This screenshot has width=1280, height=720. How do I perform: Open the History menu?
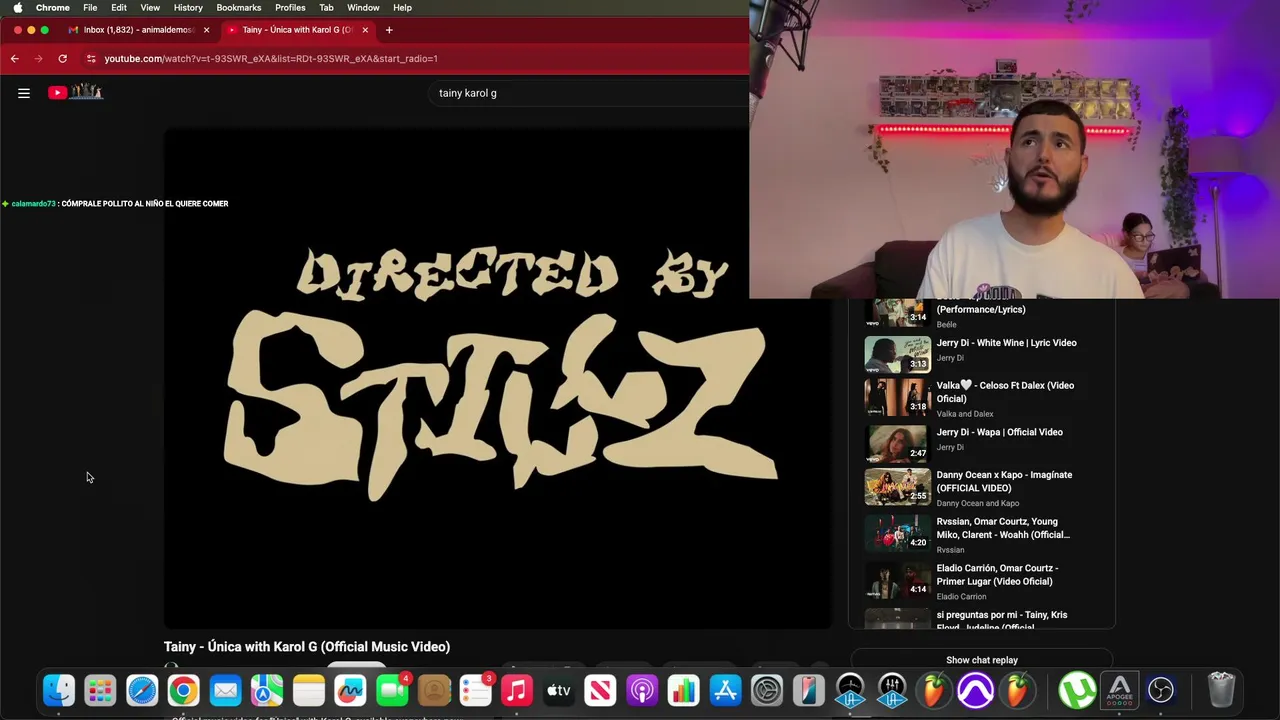click(x=188, y=7)
